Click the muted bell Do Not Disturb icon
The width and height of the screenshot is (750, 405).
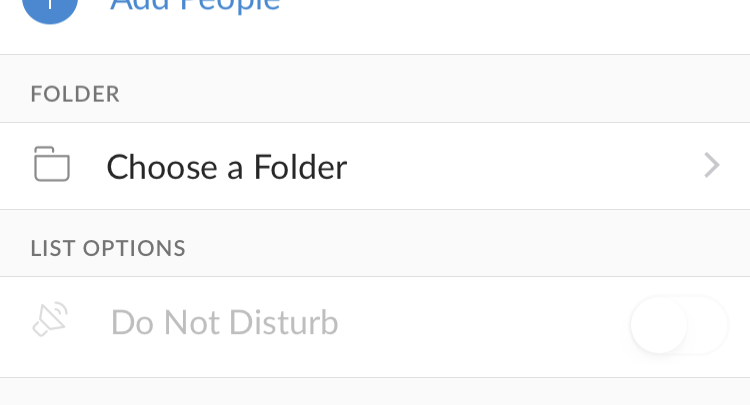click(x=50, y=322)
